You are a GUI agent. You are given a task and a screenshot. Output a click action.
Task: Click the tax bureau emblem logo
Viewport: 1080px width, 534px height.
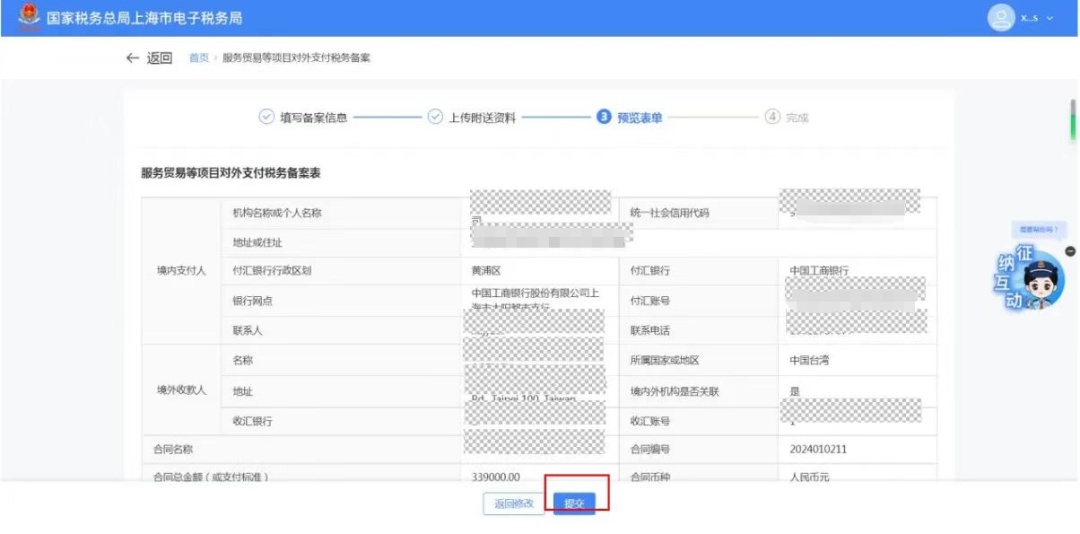[28, 17]
